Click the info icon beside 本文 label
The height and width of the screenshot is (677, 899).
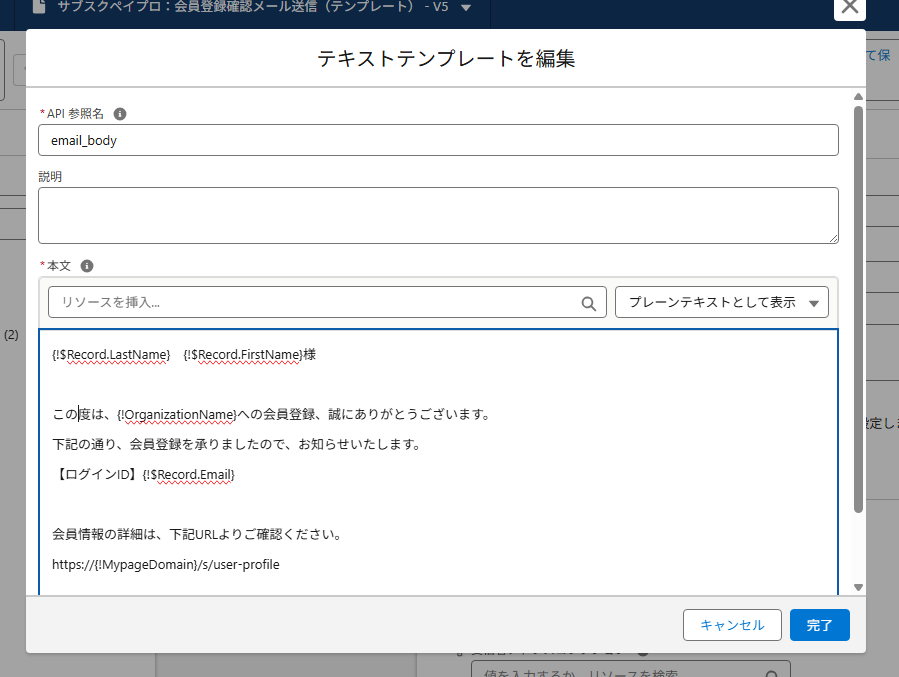tap(87, 266)
